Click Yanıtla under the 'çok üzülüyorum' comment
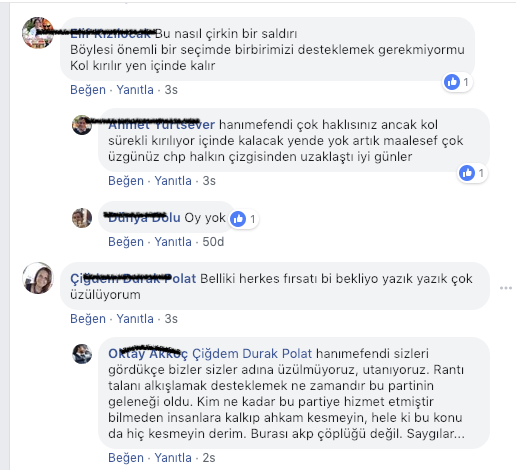 tap(135, 319)
